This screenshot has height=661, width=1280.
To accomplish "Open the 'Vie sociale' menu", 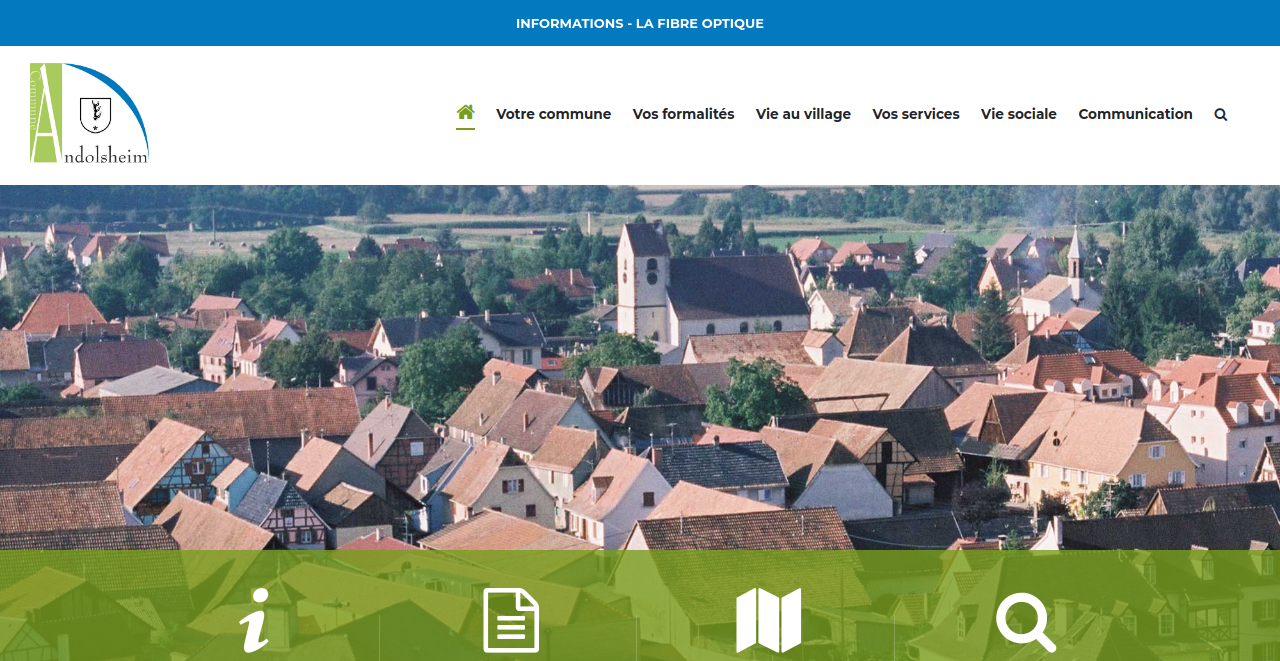I will (1018, 114).
